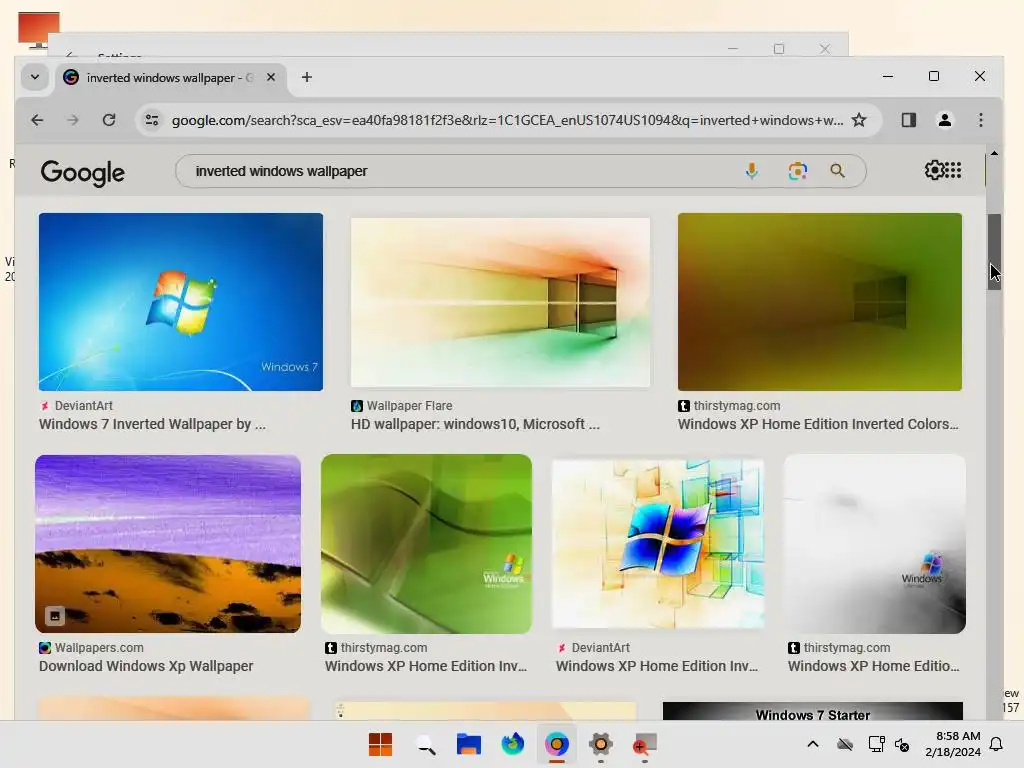Bookmark this page with the star icon

(x=859, y=120)
